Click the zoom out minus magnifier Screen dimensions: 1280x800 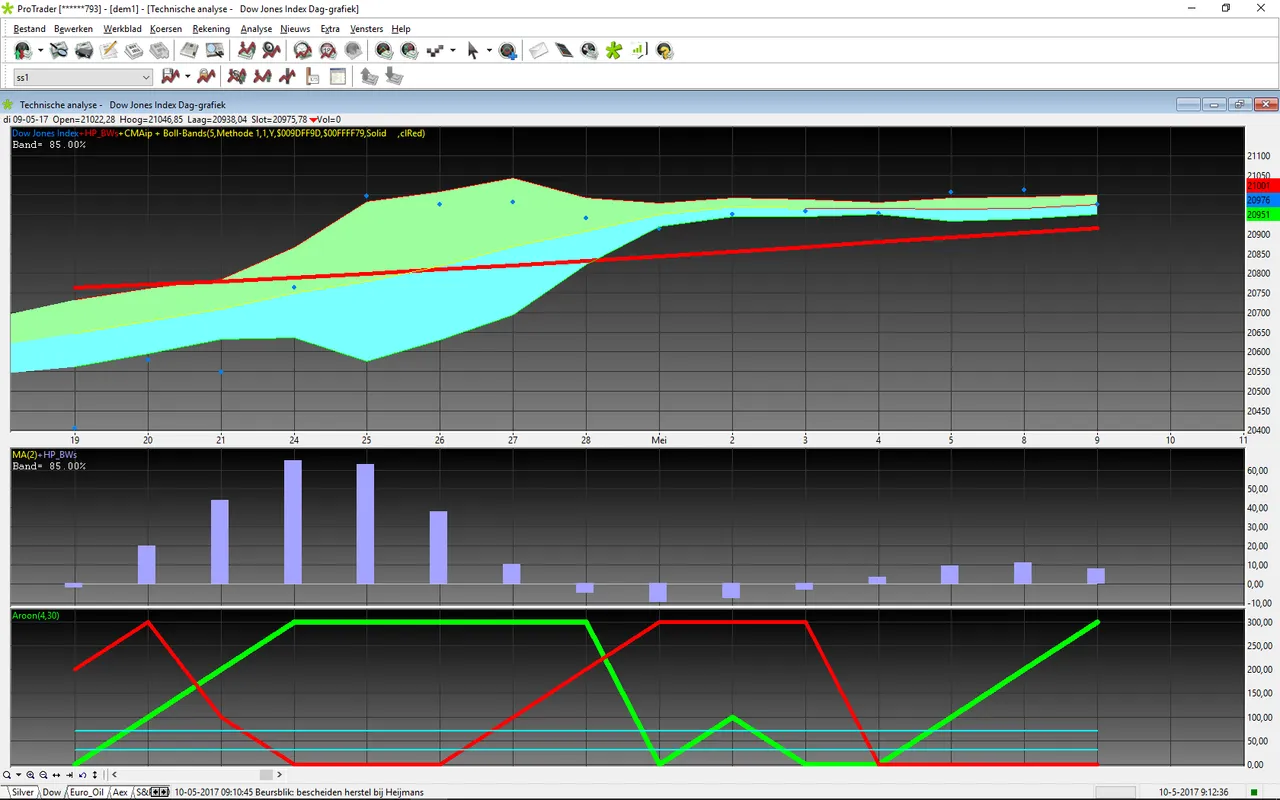pyautogui.click(x=43, y=775)
